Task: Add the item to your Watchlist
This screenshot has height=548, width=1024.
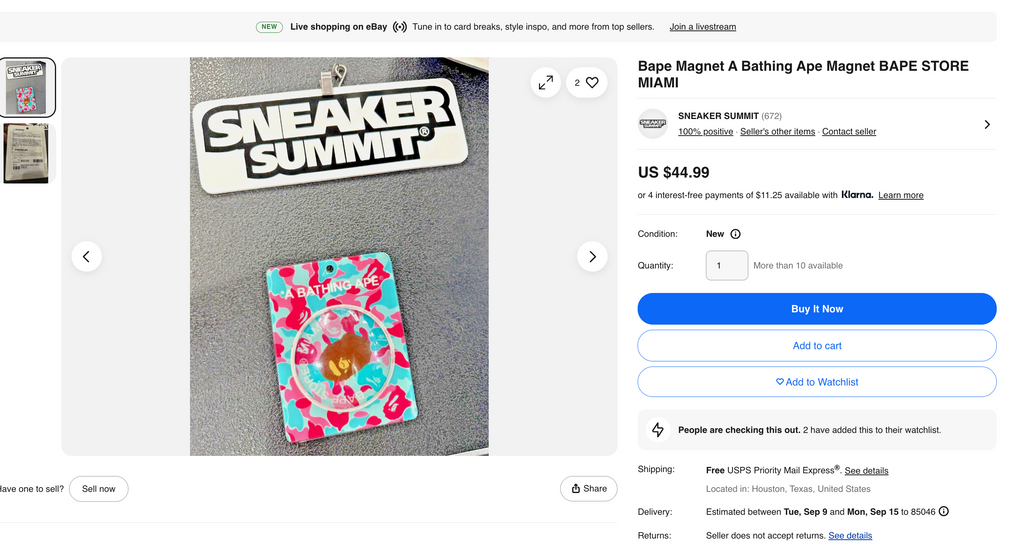Action: click(x=817, y=382)
